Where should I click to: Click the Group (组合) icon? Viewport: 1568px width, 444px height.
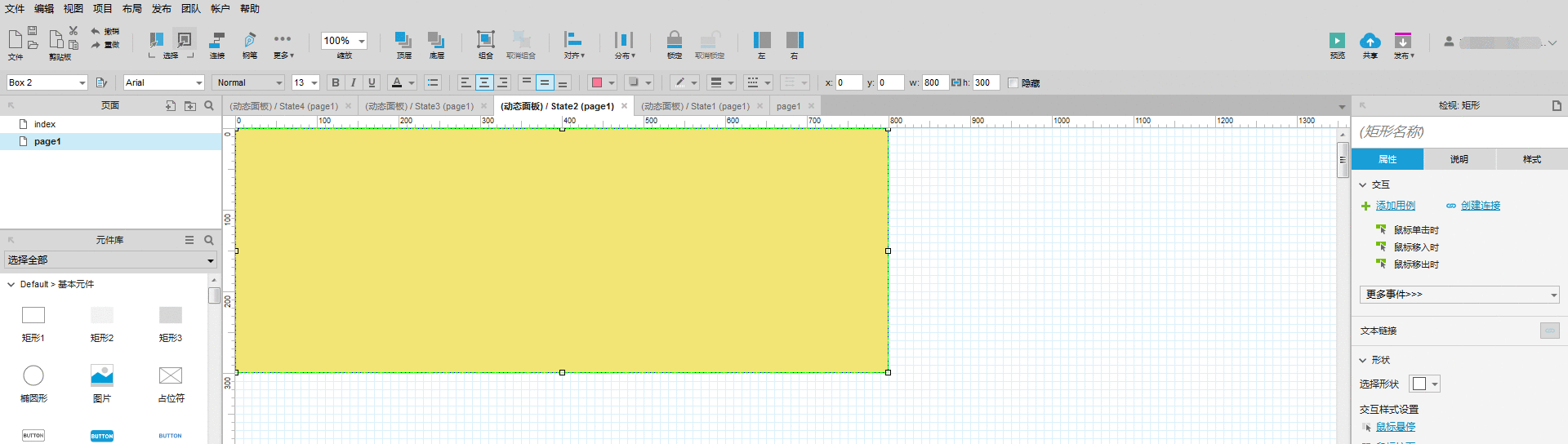click(x=486, y=40)
